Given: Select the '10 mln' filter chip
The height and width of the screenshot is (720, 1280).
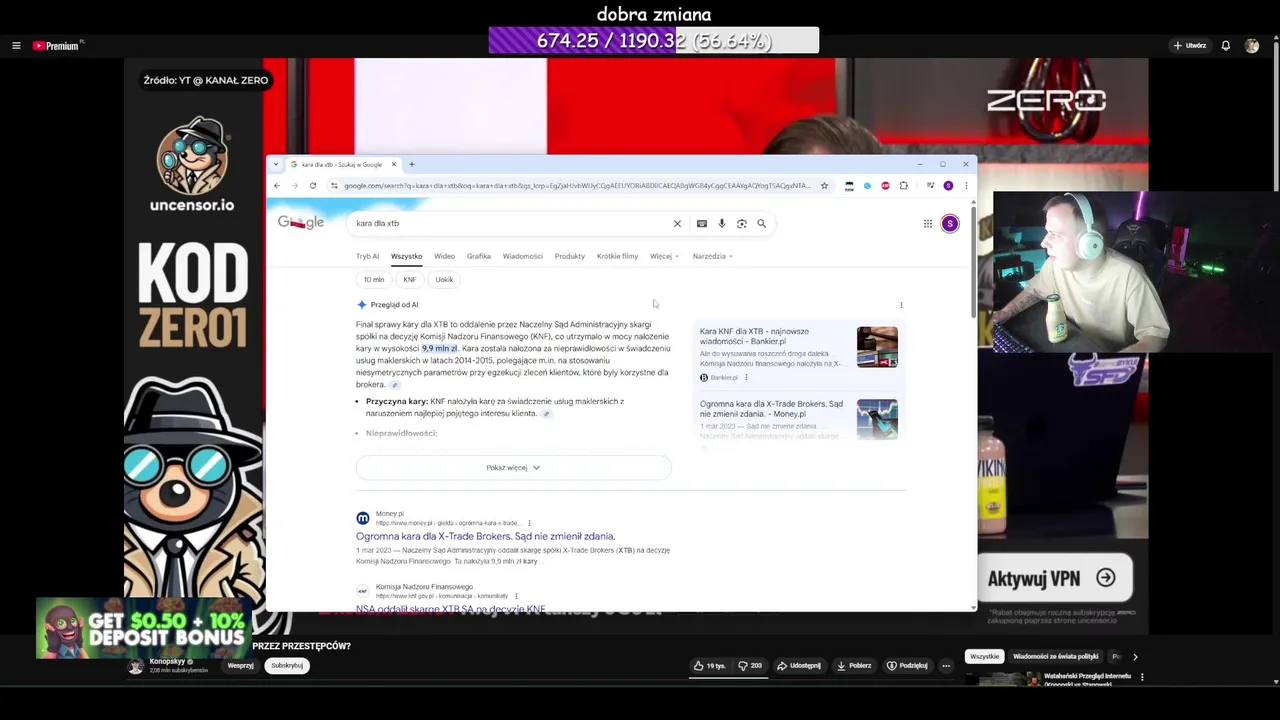Looking at the screenshot, I should 374,280.
